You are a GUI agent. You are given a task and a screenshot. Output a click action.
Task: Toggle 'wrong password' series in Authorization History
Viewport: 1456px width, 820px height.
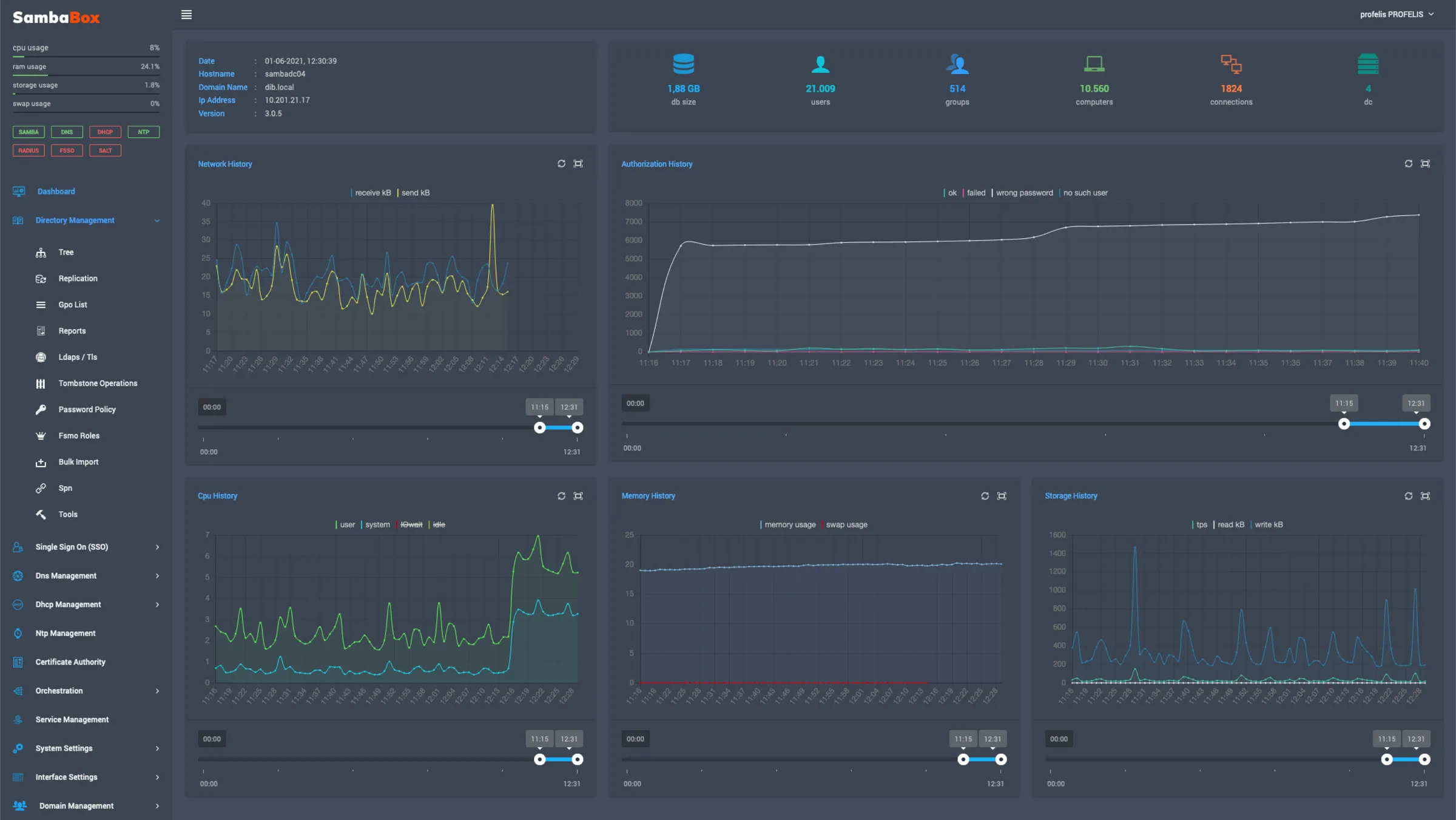[1024, 192]
